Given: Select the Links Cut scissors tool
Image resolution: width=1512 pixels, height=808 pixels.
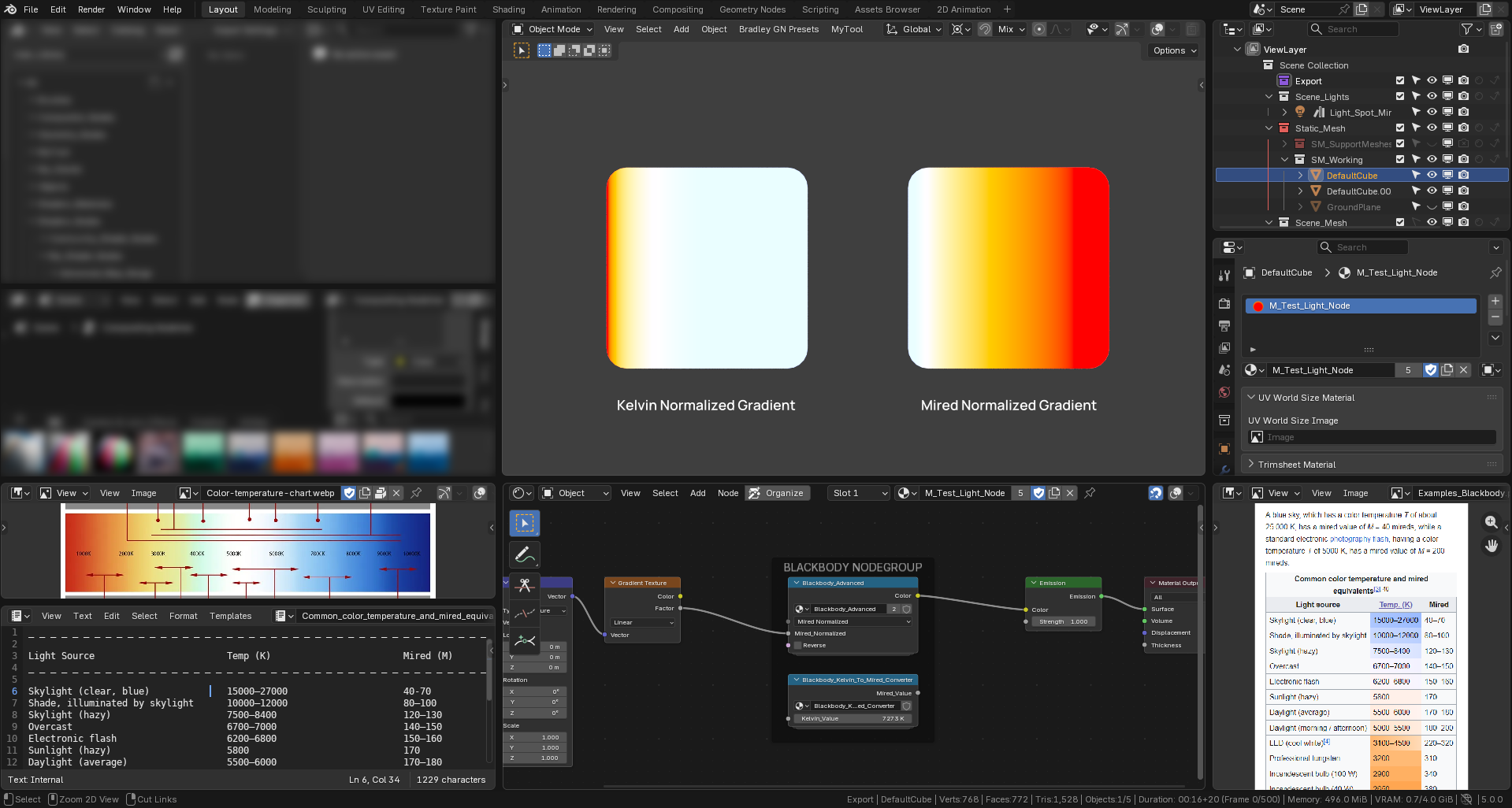Looking at the screenshot, I should 525,585.
